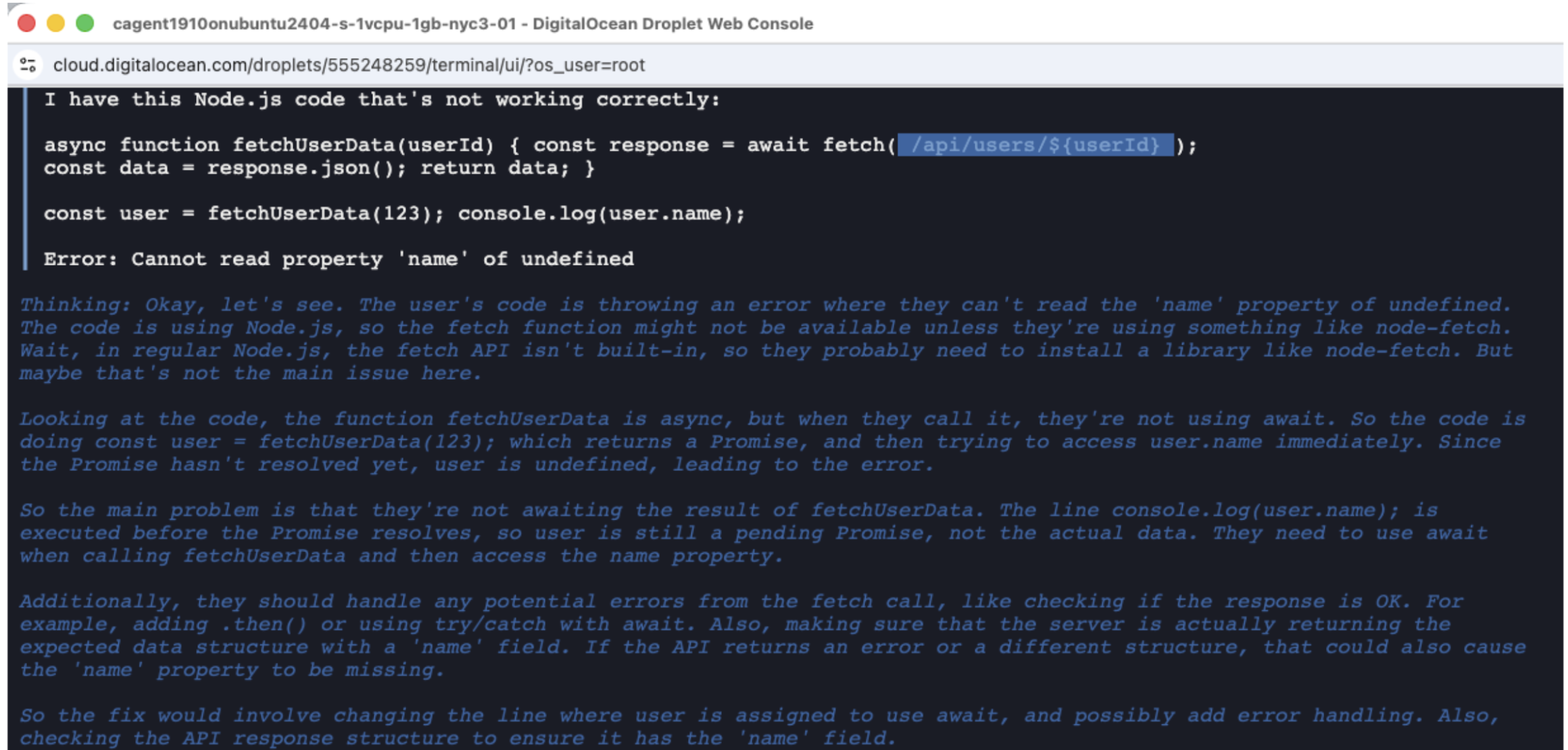1568x750 pixels.
Task: Click the Error: Cannot read property line
Action: tap(338, 259)
